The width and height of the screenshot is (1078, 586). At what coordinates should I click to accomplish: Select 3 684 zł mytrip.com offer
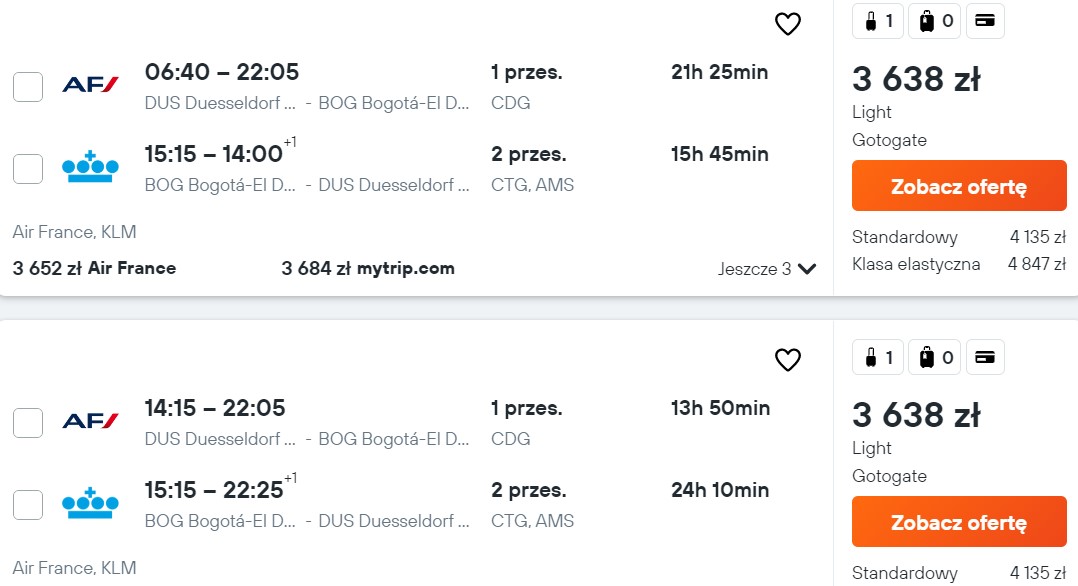click(368, 268)
